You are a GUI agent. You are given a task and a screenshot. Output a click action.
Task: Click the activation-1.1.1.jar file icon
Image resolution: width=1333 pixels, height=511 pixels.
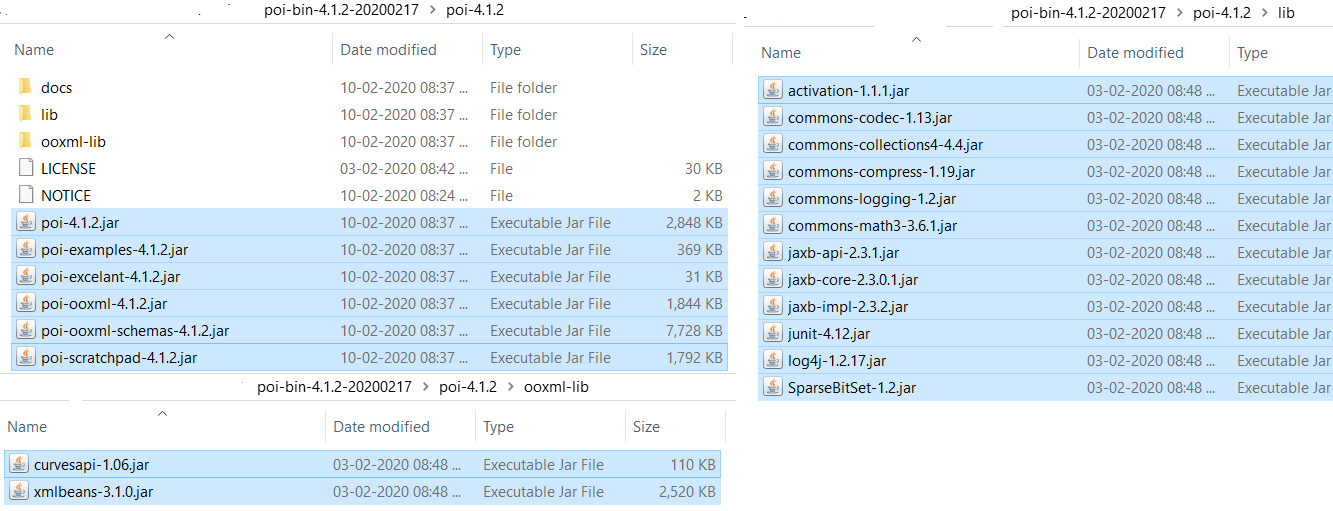coord(773,90)
